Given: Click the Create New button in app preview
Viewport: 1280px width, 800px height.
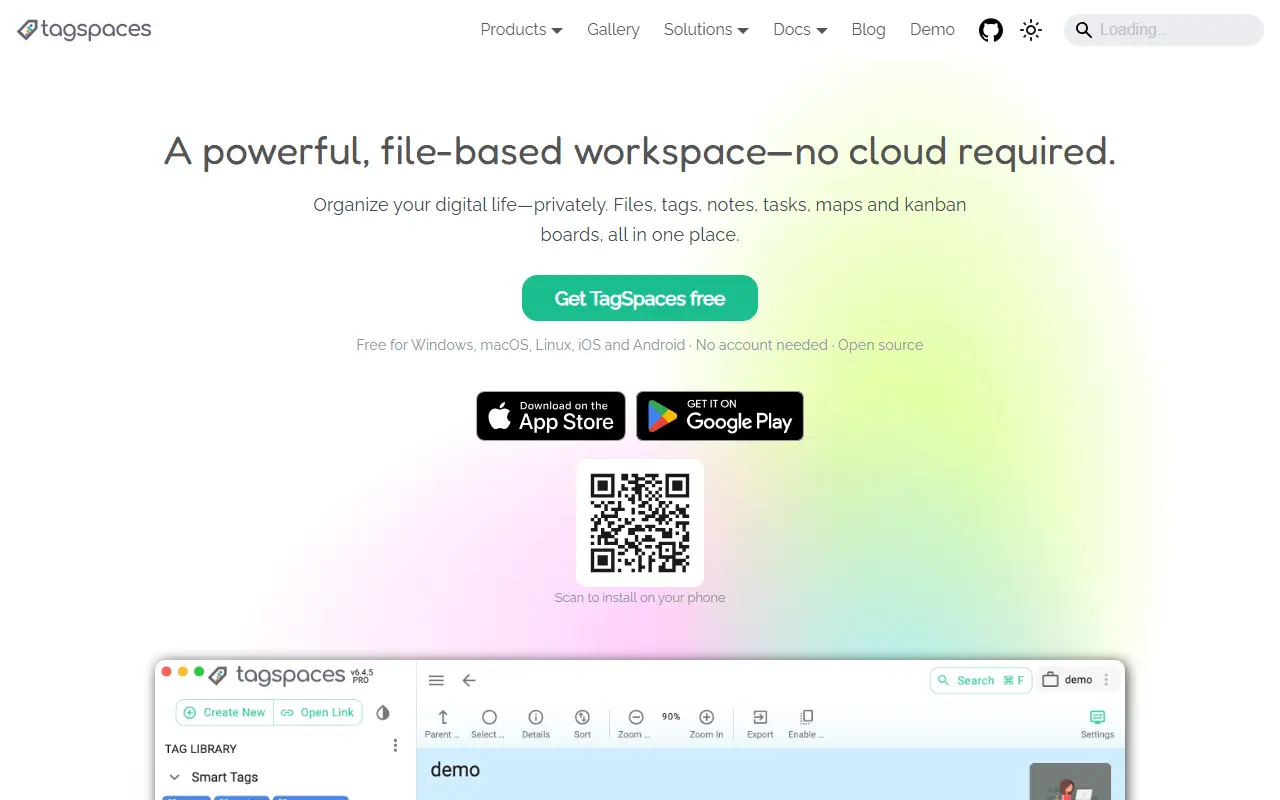Looking at the screenshot, I should coord(225,712).
